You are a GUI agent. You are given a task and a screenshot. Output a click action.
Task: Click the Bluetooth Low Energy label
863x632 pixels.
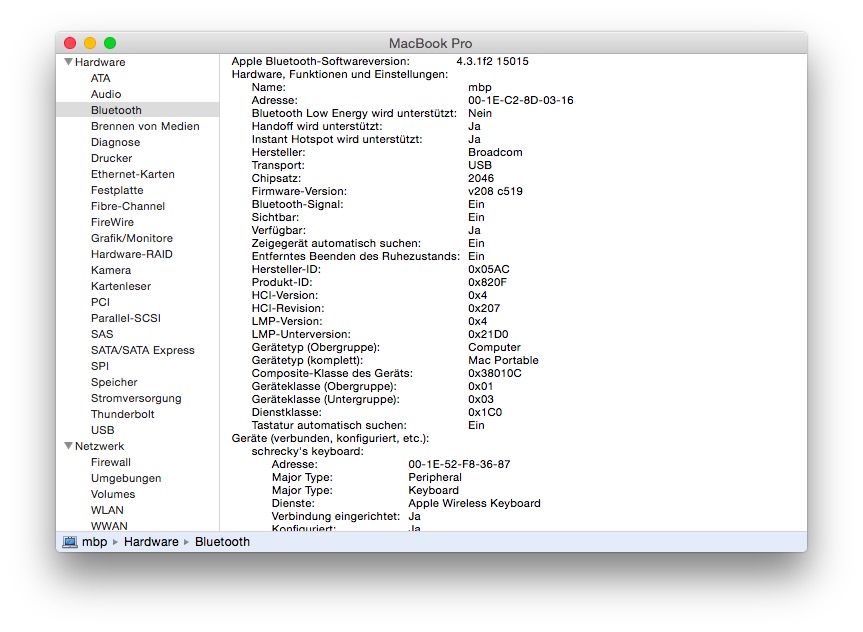tap(354, 113)
